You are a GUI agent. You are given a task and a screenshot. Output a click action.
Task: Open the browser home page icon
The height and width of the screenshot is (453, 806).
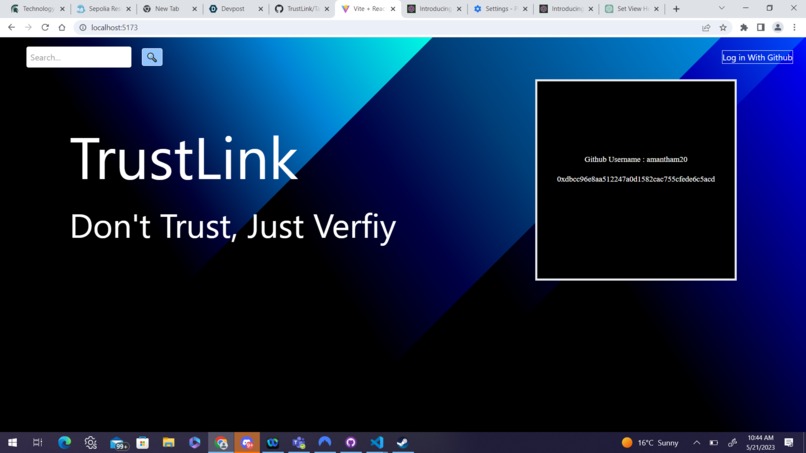(62, 27)
